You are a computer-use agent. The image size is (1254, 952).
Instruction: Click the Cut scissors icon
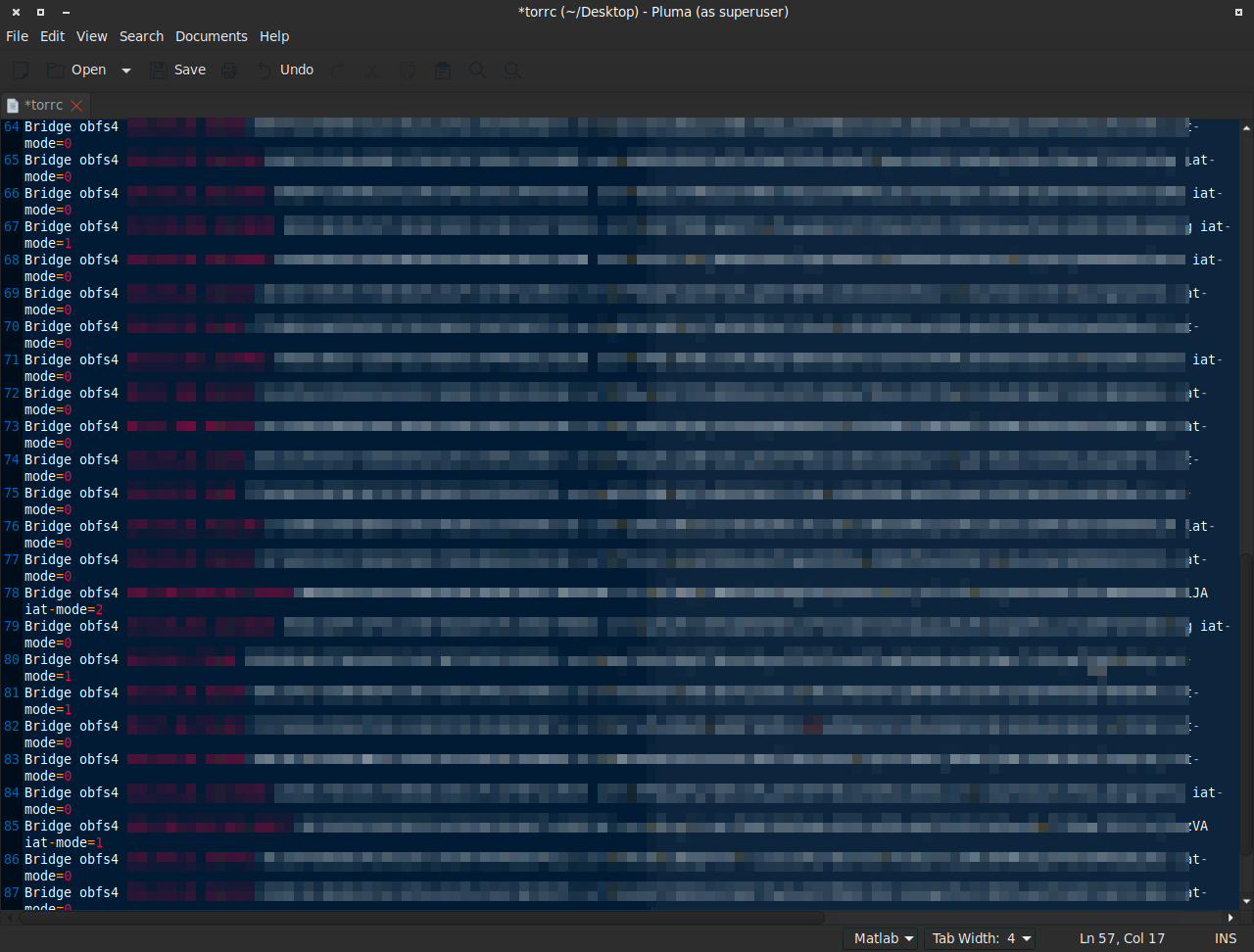371,71
